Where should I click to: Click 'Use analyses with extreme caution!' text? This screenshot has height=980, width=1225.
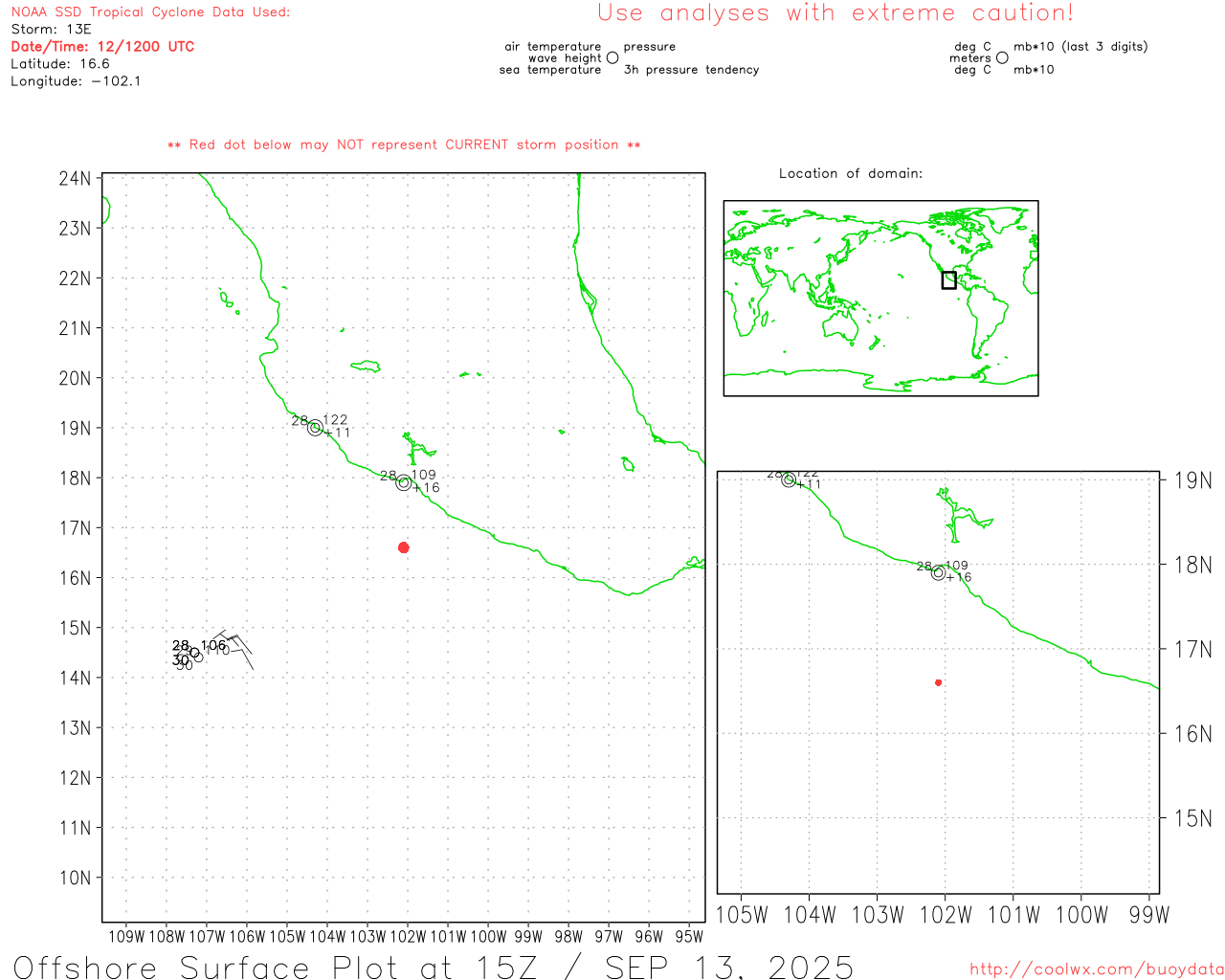point(835,12)
